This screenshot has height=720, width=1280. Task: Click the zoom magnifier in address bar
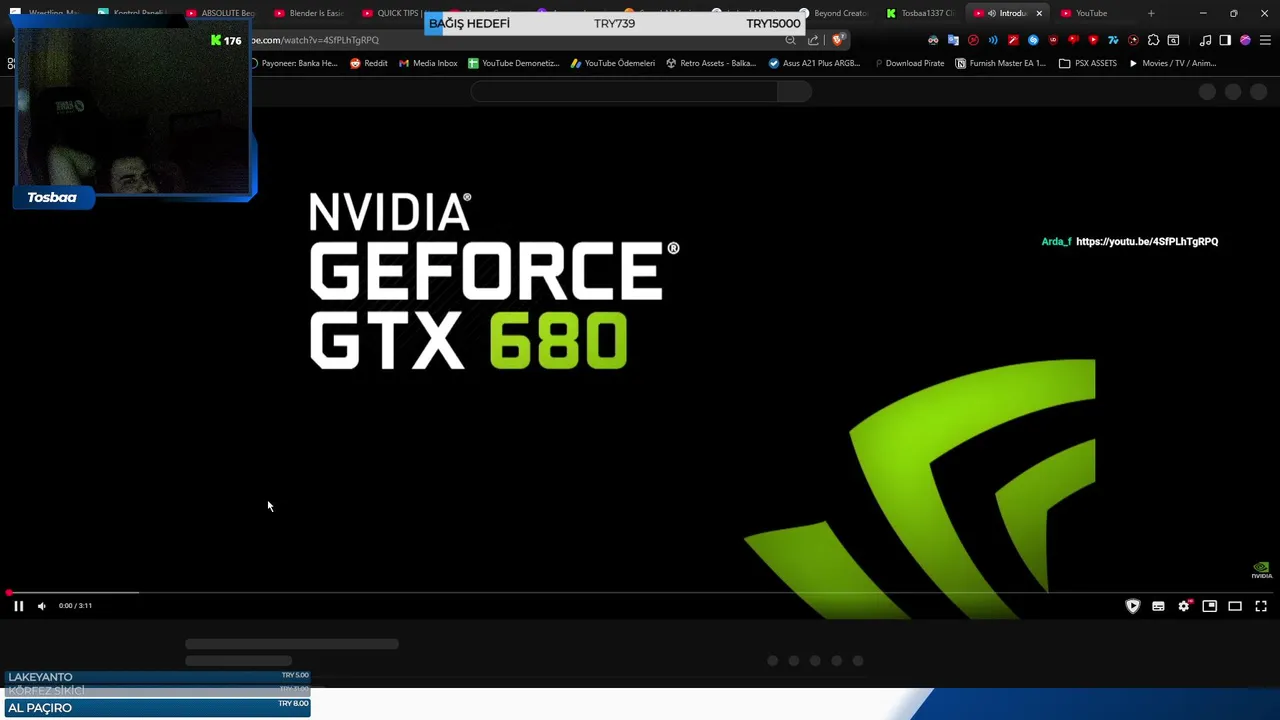point(790,40)
